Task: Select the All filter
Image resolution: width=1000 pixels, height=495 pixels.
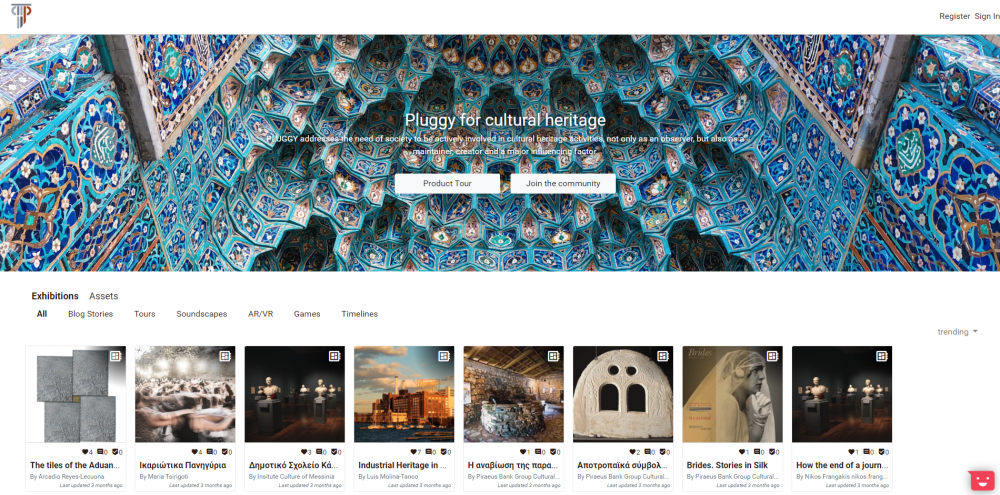Action: pyautogui.click(x=41, y=314)
